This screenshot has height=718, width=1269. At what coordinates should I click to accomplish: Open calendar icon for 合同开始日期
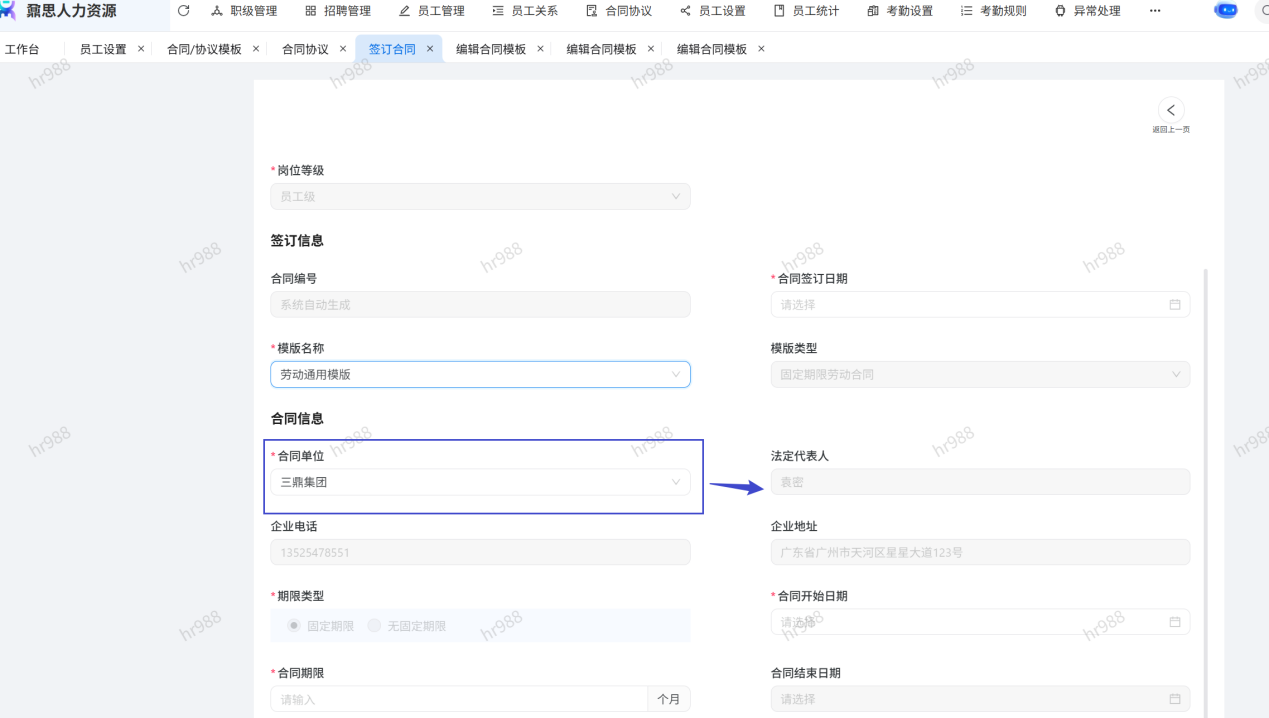pyautogui.click(x=1175, y=622)
